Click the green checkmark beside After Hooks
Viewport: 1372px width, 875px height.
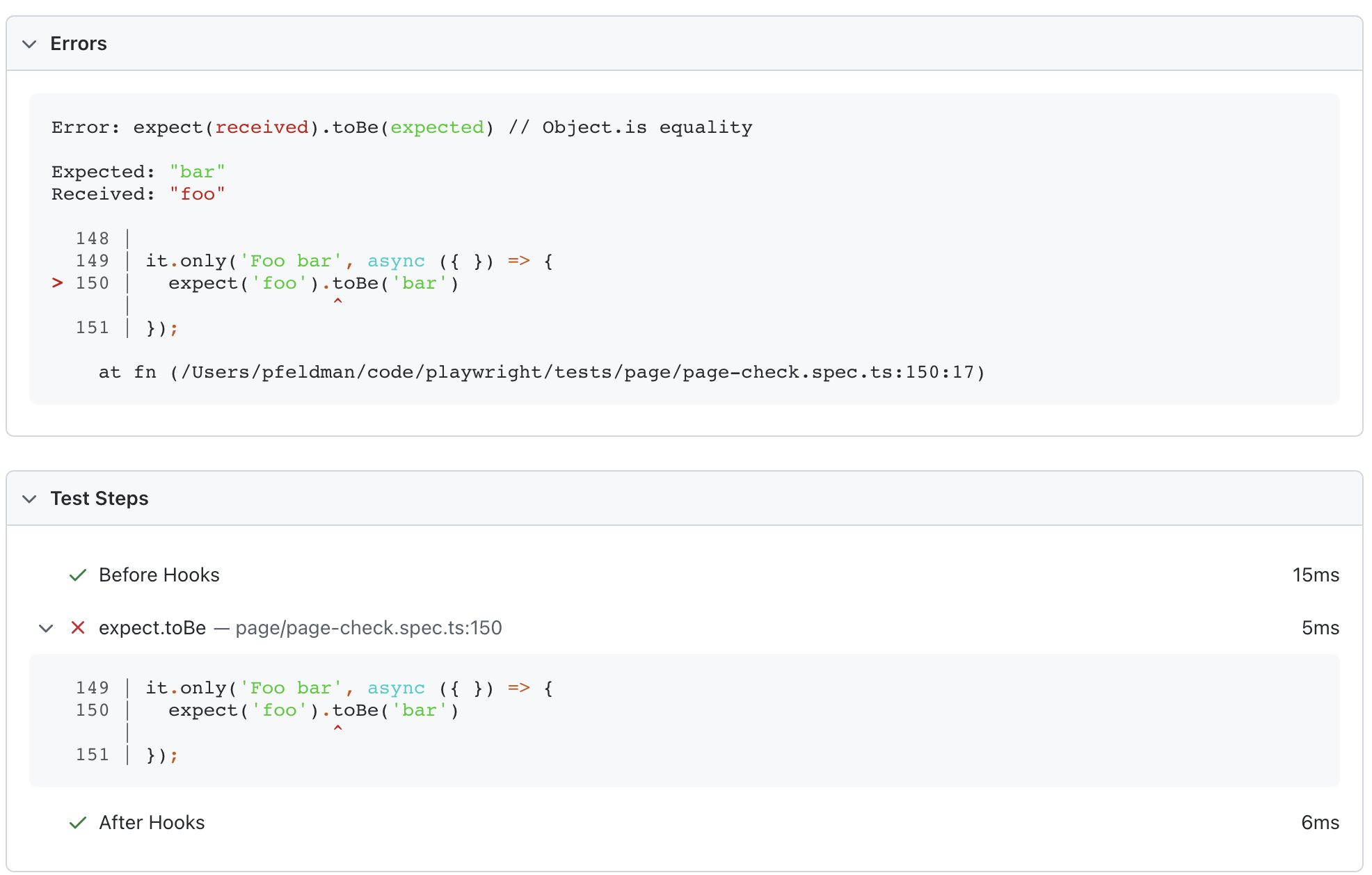(x=78, y=822)
